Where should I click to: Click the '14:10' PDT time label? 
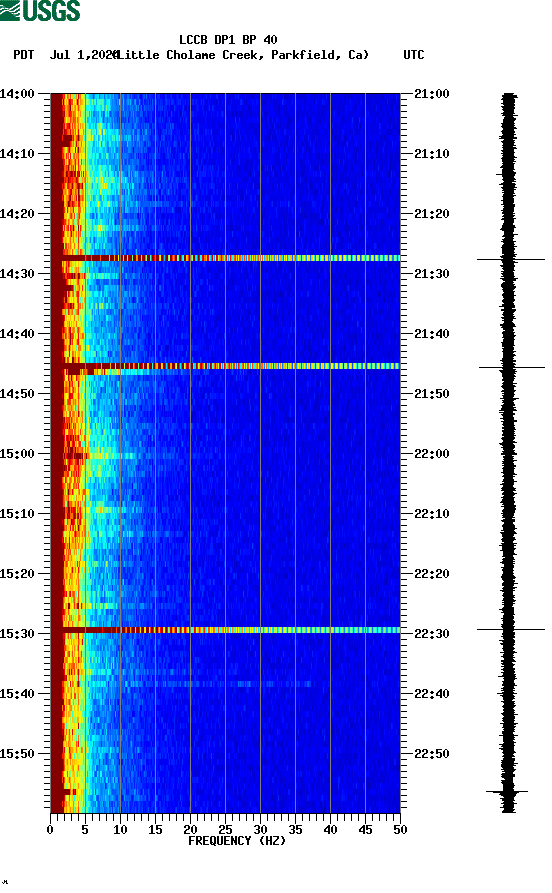[x=17, y=154]
